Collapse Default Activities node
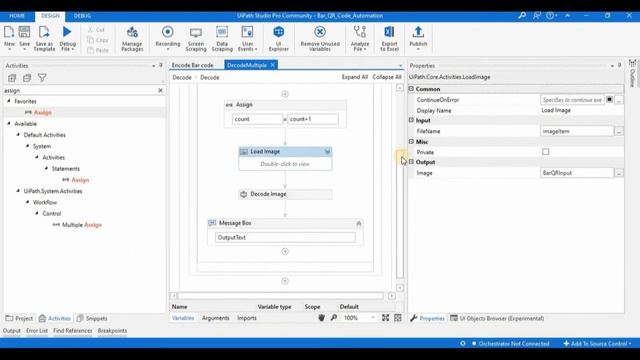 (18, 135)
